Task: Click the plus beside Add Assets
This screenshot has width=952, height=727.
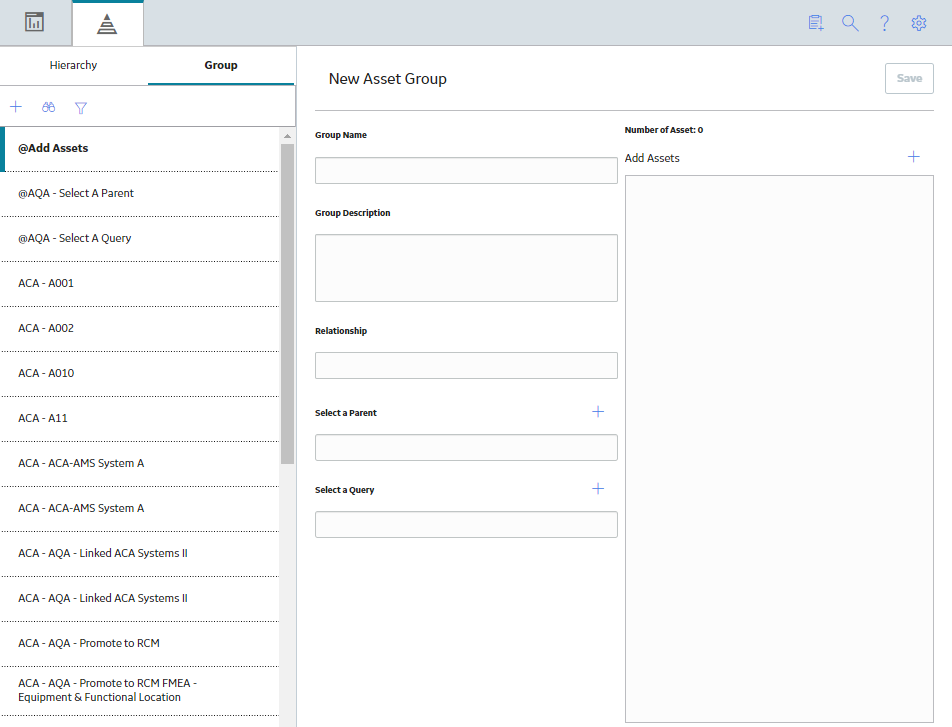Action: [914, 157]
